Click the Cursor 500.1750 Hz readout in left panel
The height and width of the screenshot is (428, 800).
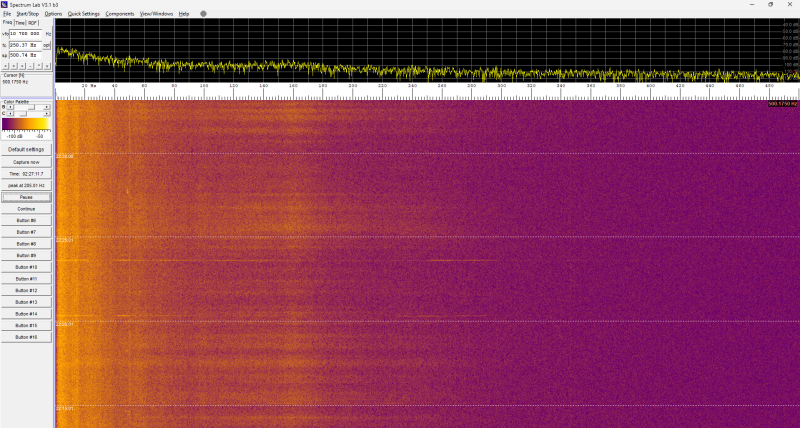(15, 82)
